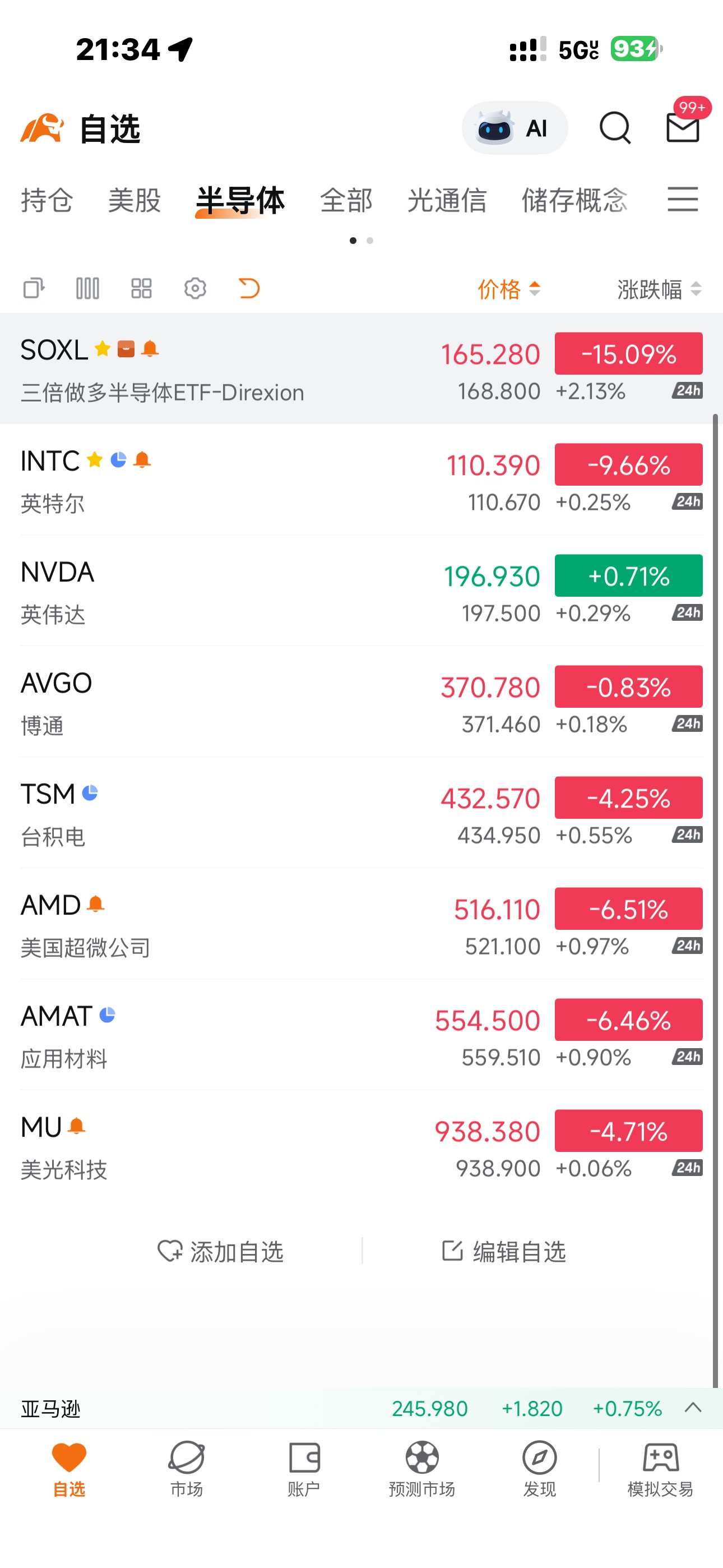Expand the NVDA 英伟达 stock row
Screen dimensions: 723x1568
point(361,591)
